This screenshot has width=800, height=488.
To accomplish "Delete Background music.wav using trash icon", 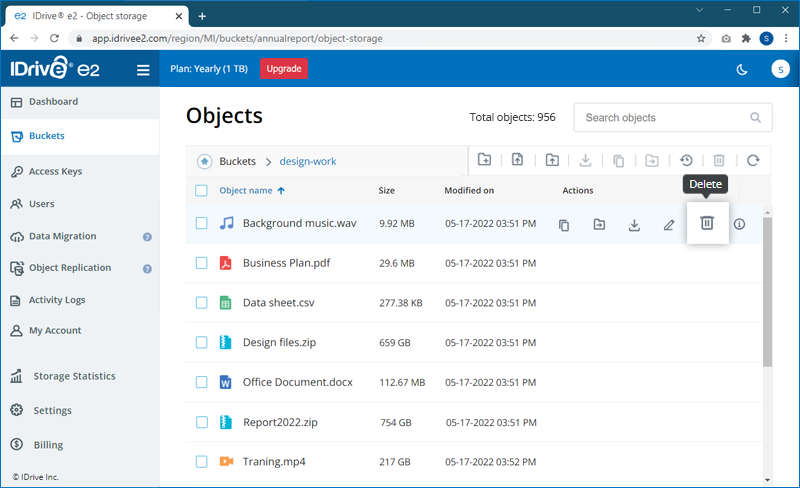I will pos(706,224).
